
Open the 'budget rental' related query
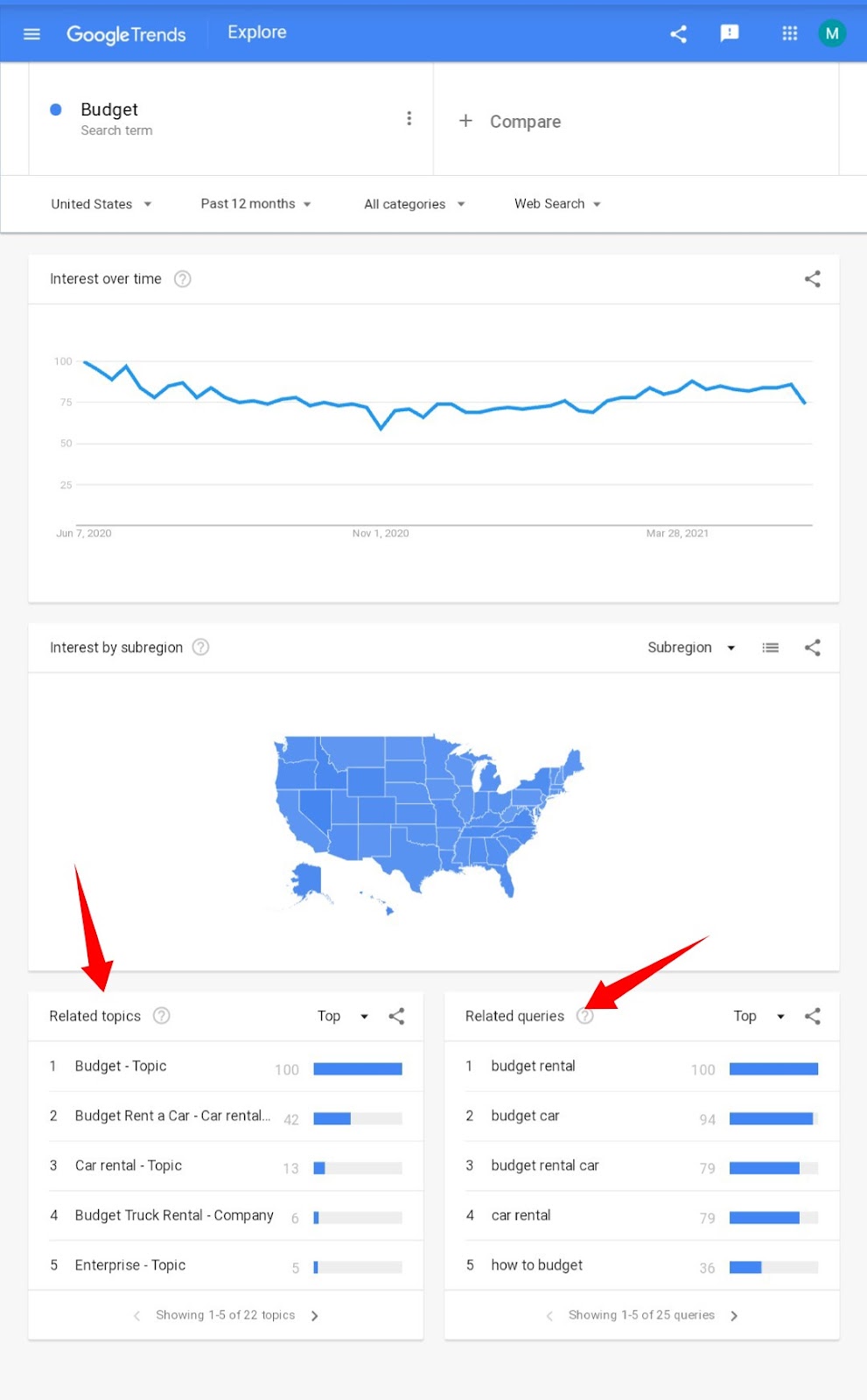pyautogui.click(x=533, y=1066)
